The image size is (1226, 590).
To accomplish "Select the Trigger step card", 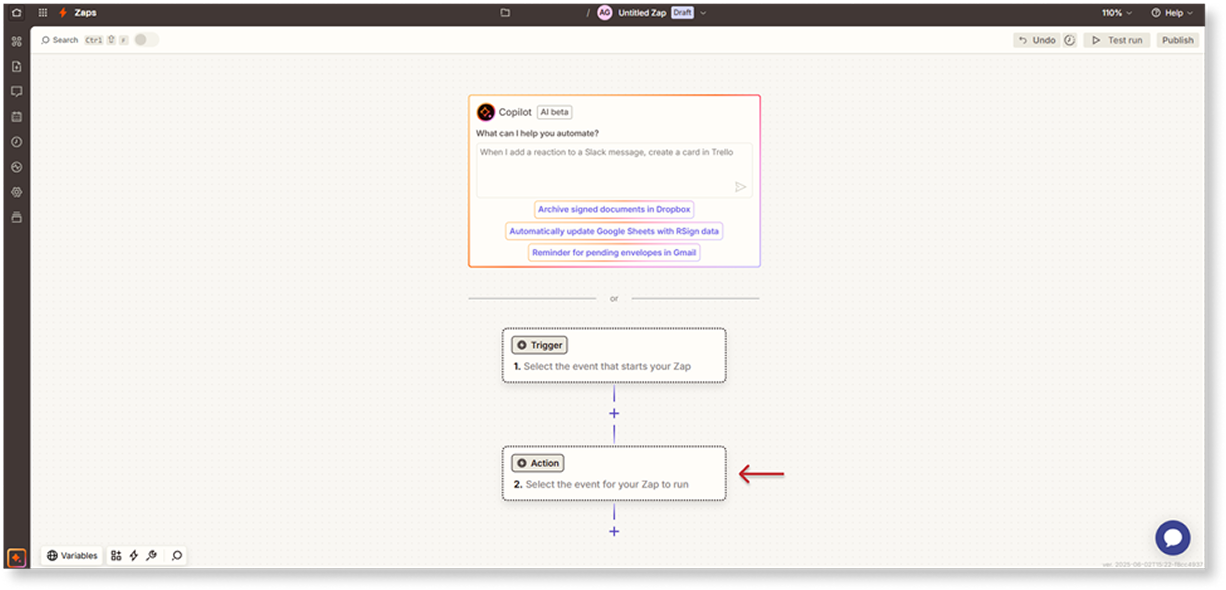I will 613,355.
